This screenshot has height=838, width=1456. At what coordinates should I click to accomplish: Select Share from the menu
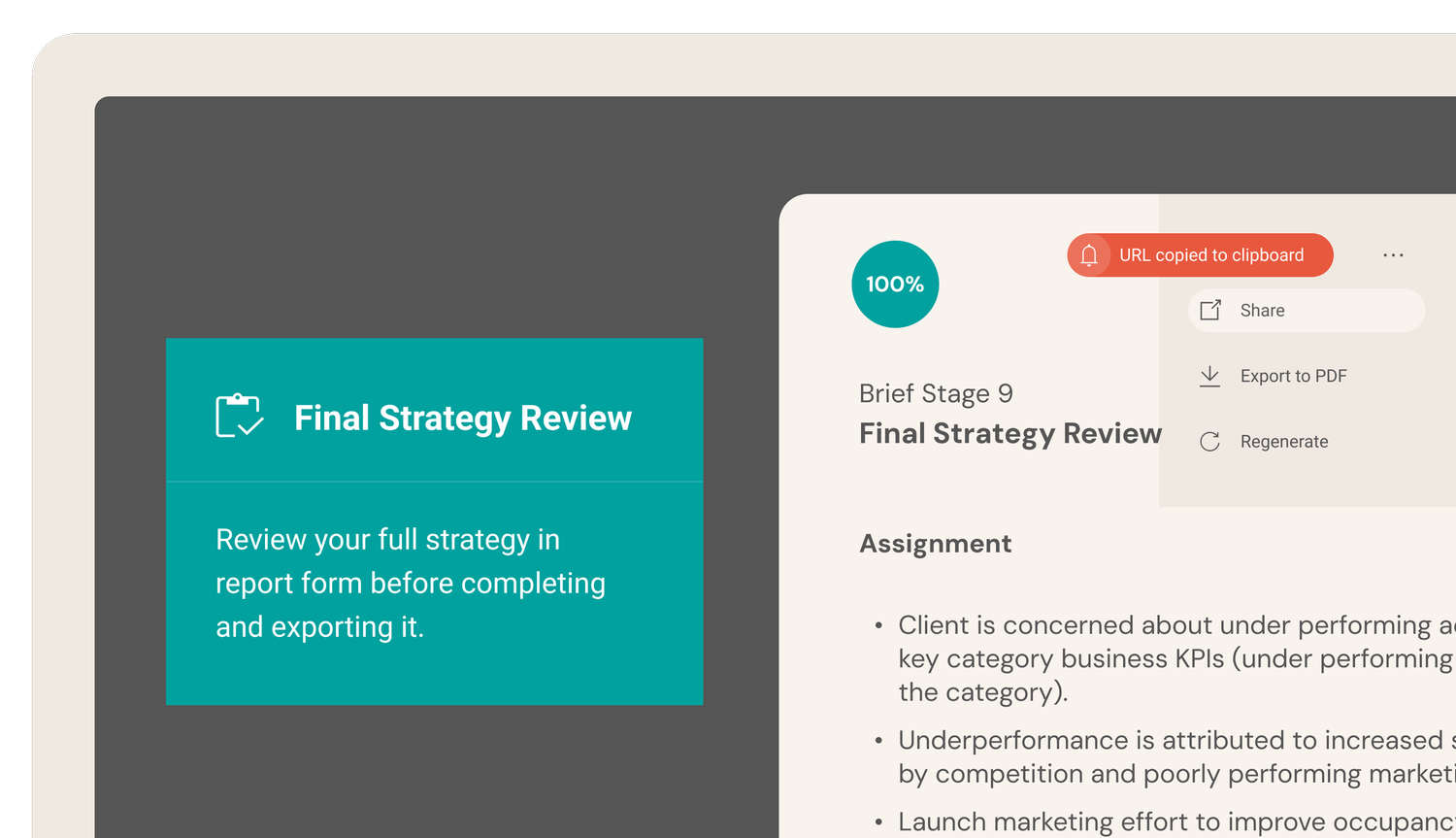(1307, 311)
